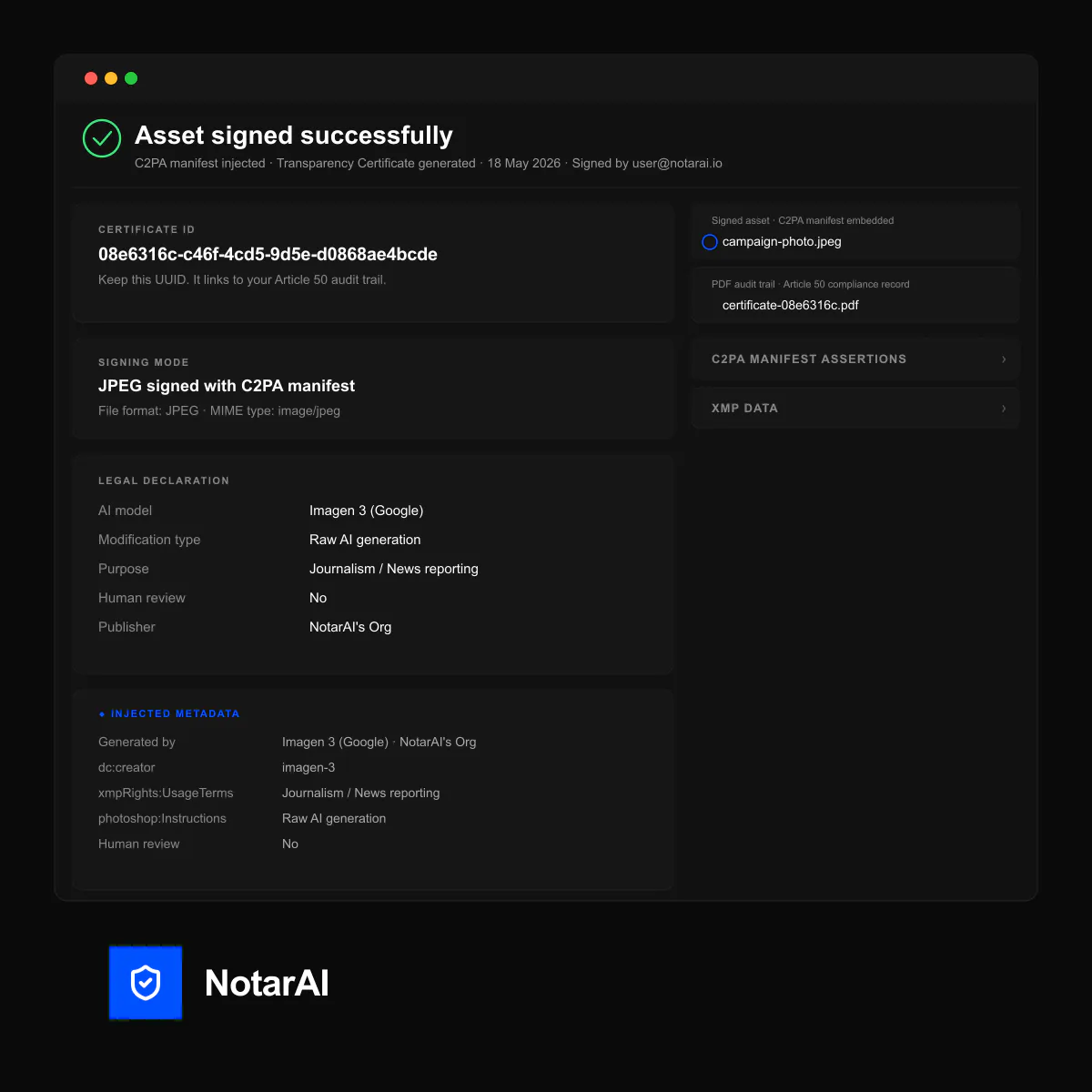Click the "Signing Mode" label
Image resolution: width=1092 pixels, height=1092 pixels.
pyautogui.click(x=144, y=362)
